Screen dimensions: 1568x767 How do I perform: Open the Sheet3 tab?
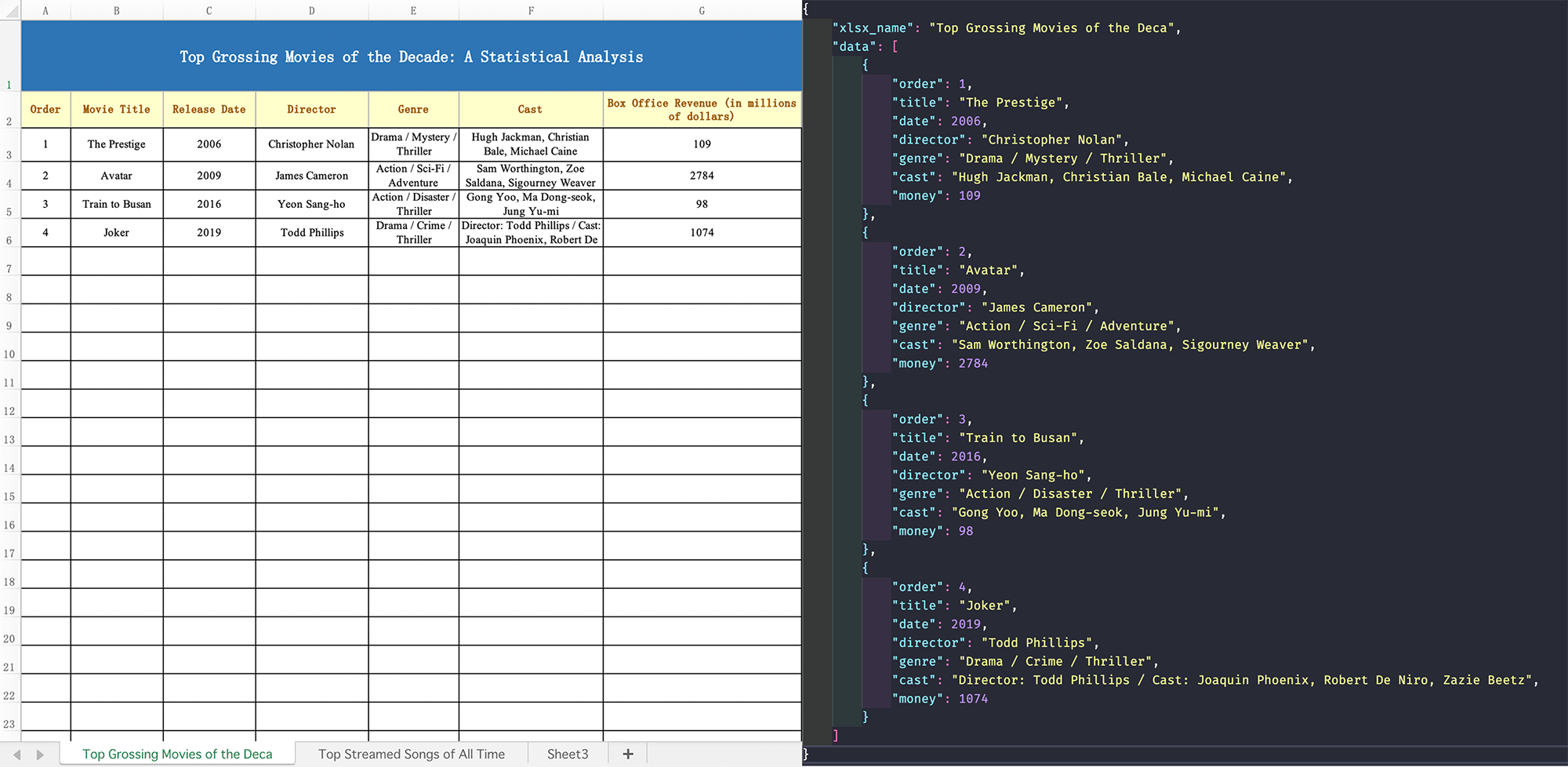coord(568,754)
